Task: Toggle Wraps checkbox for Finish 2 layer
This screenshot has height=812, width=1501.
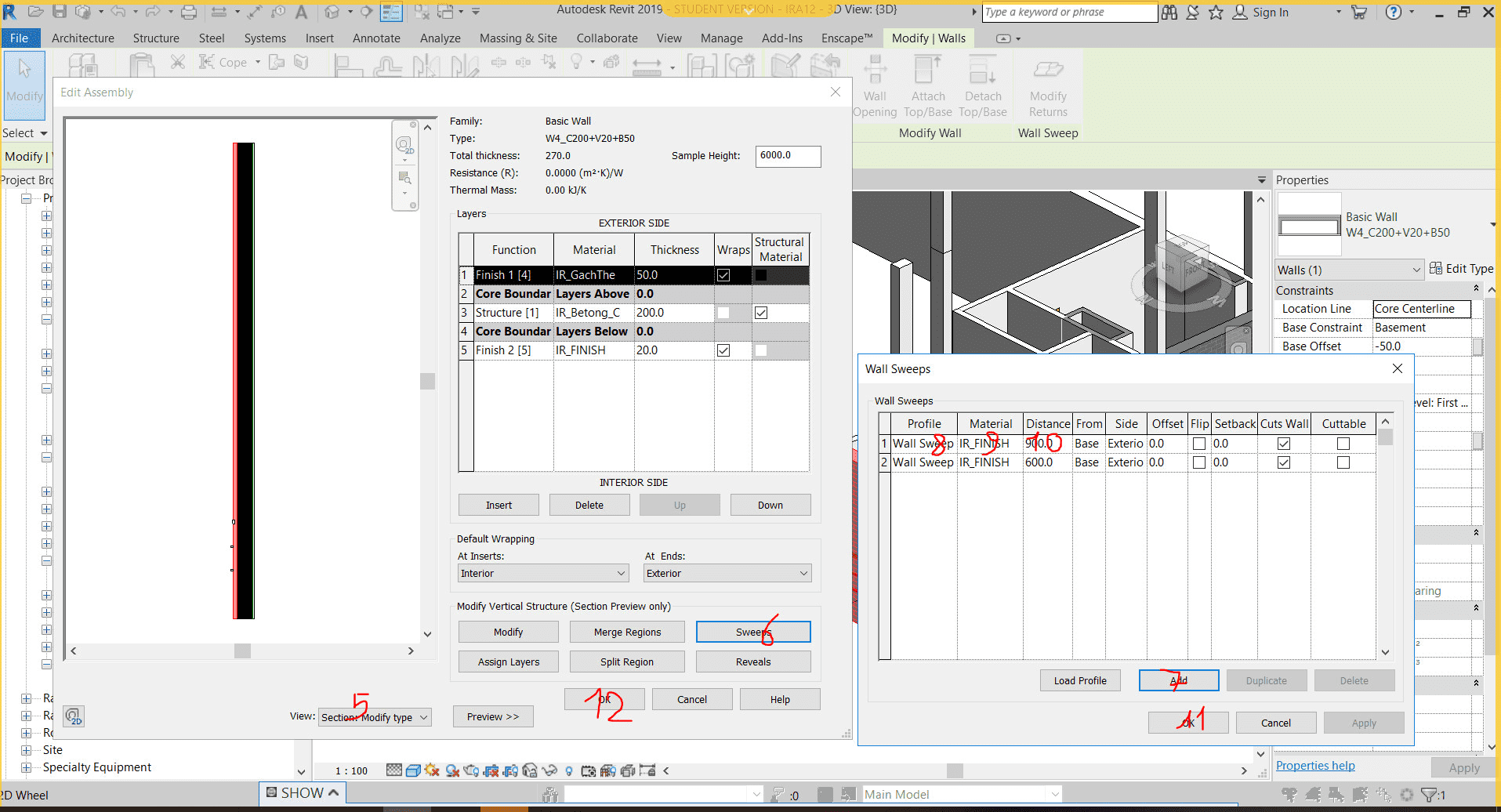Action: click(723, 350)
